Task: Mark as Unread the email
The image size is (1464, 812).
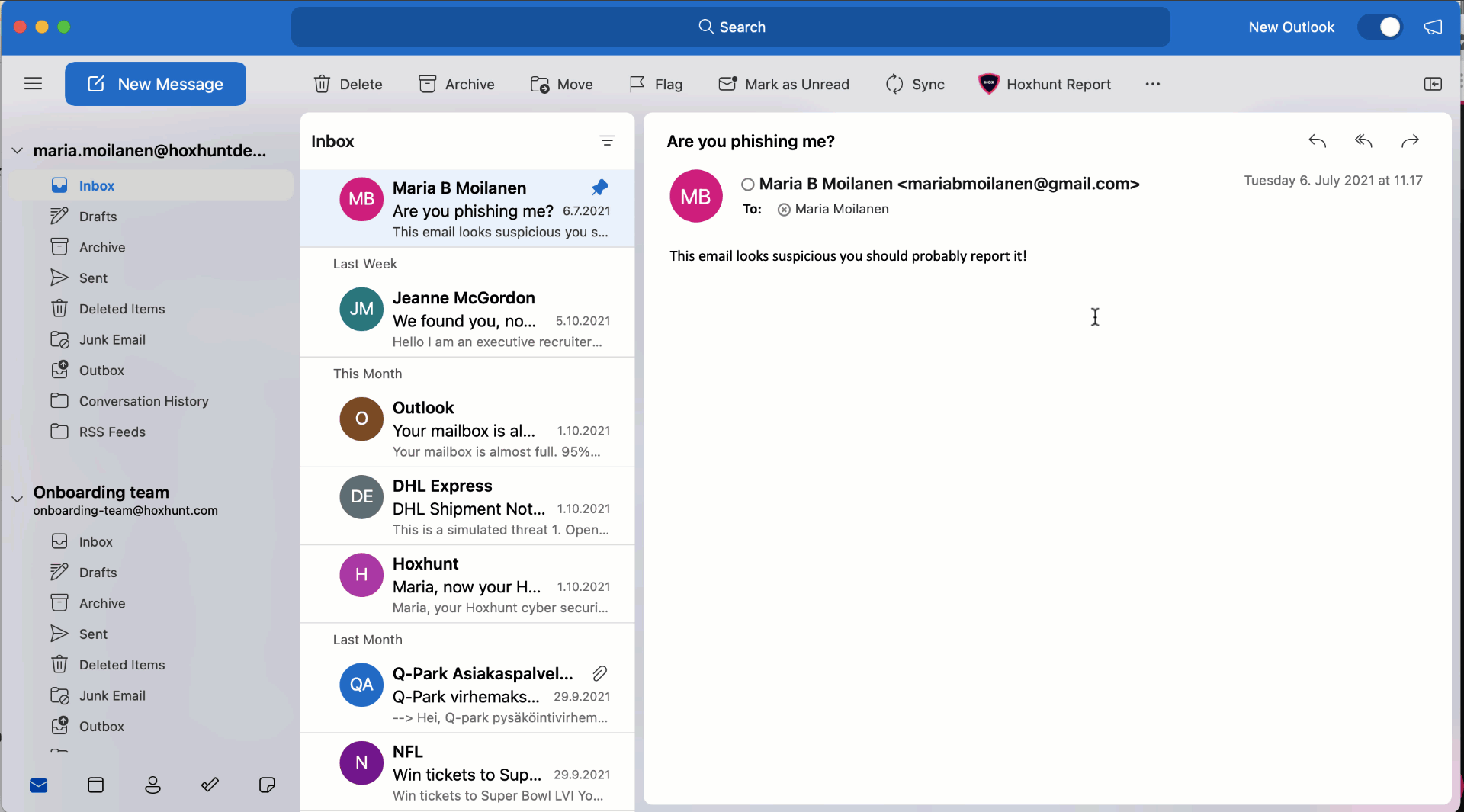Action: coord(784,84)
